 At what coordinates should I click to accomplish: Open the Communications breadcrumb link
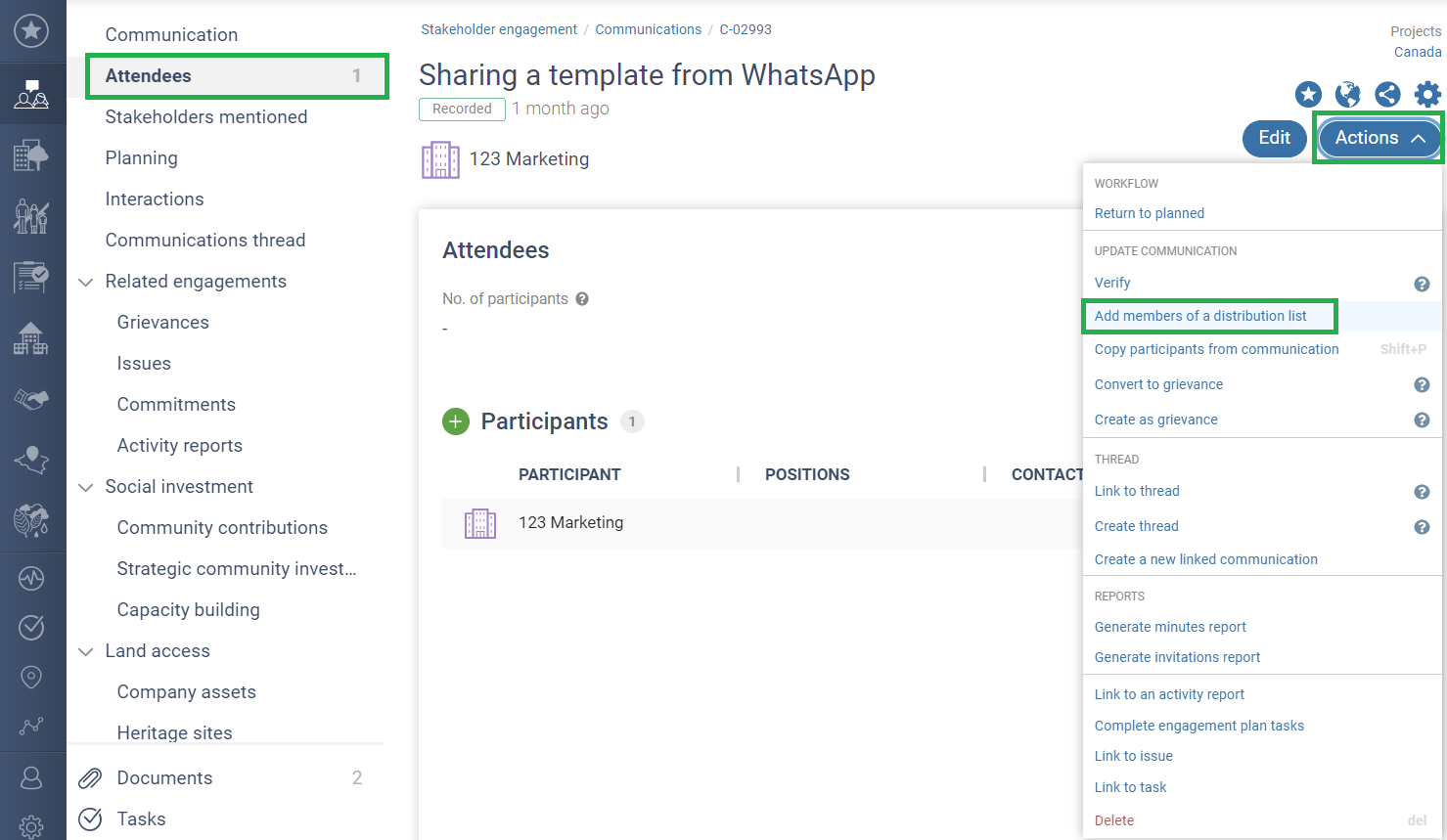pos(648,29)
